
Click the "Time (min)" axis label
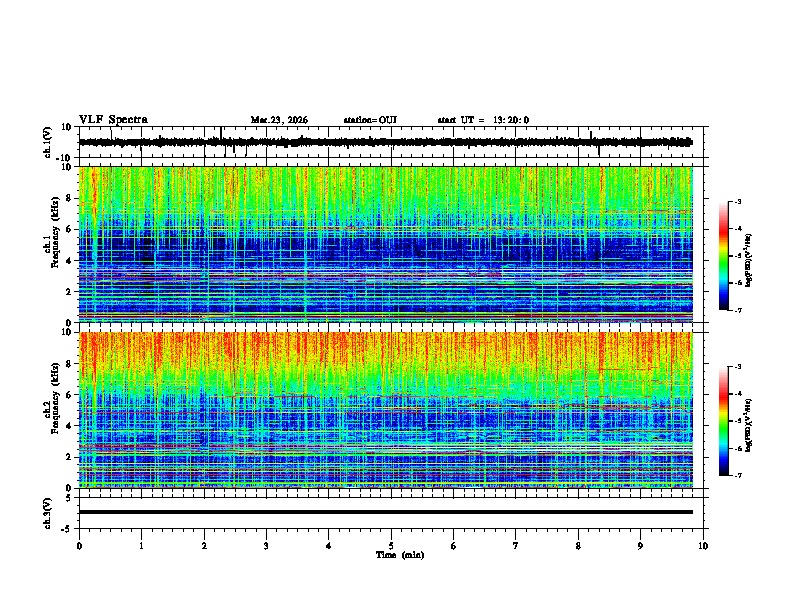pyautogui.click(x=400, y=555)
